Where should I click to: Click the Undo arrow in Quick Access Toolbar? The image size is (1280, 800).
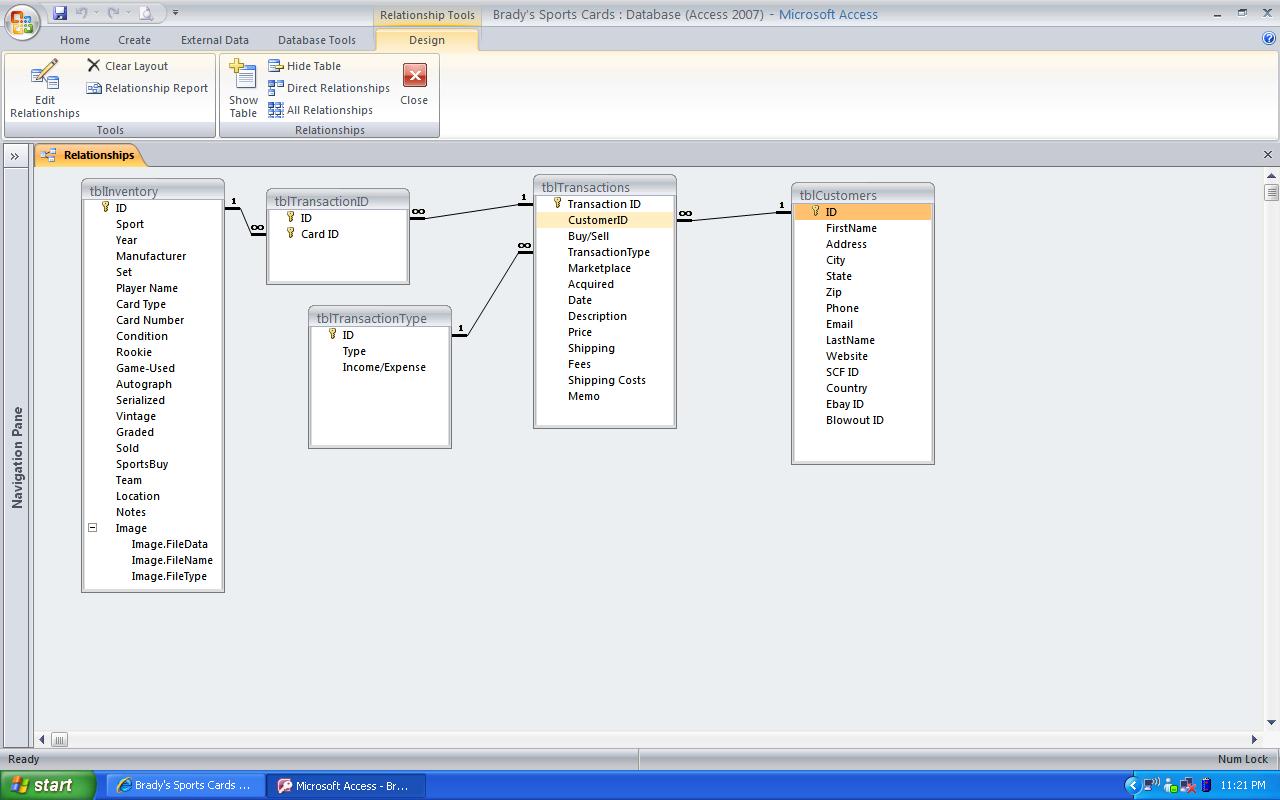82,13
